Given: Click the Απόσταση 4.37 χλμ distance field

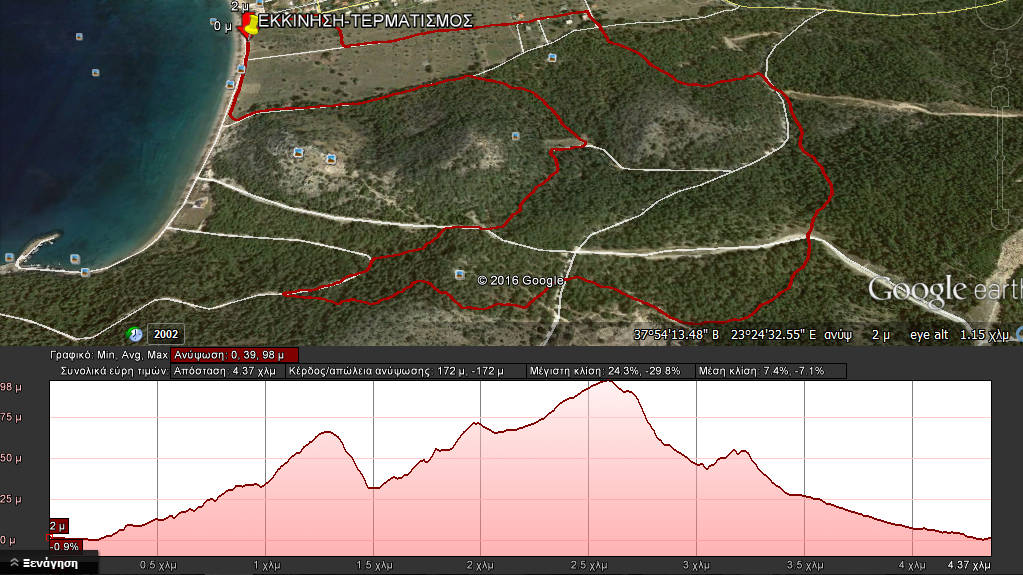Looking at the screenshot, I should pos(226,371).
